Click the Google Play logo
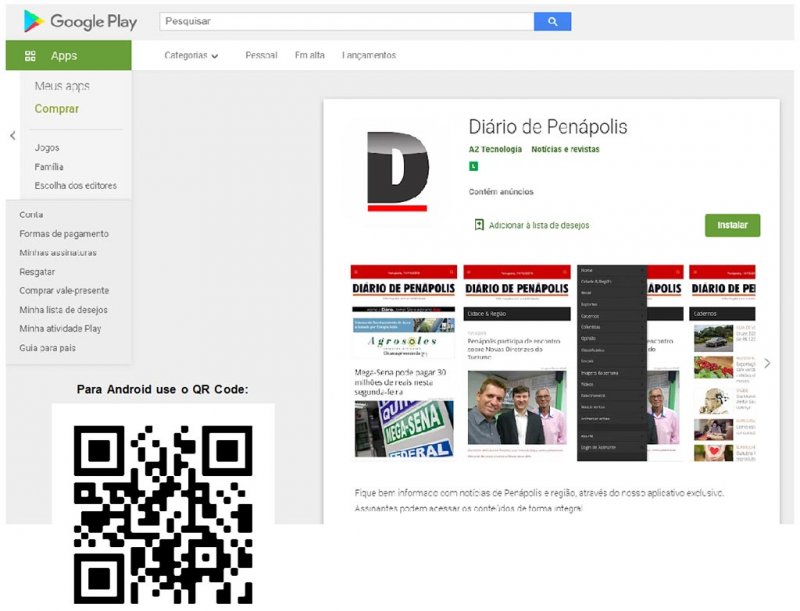This screenshot has height=611, width=800. 80,21
